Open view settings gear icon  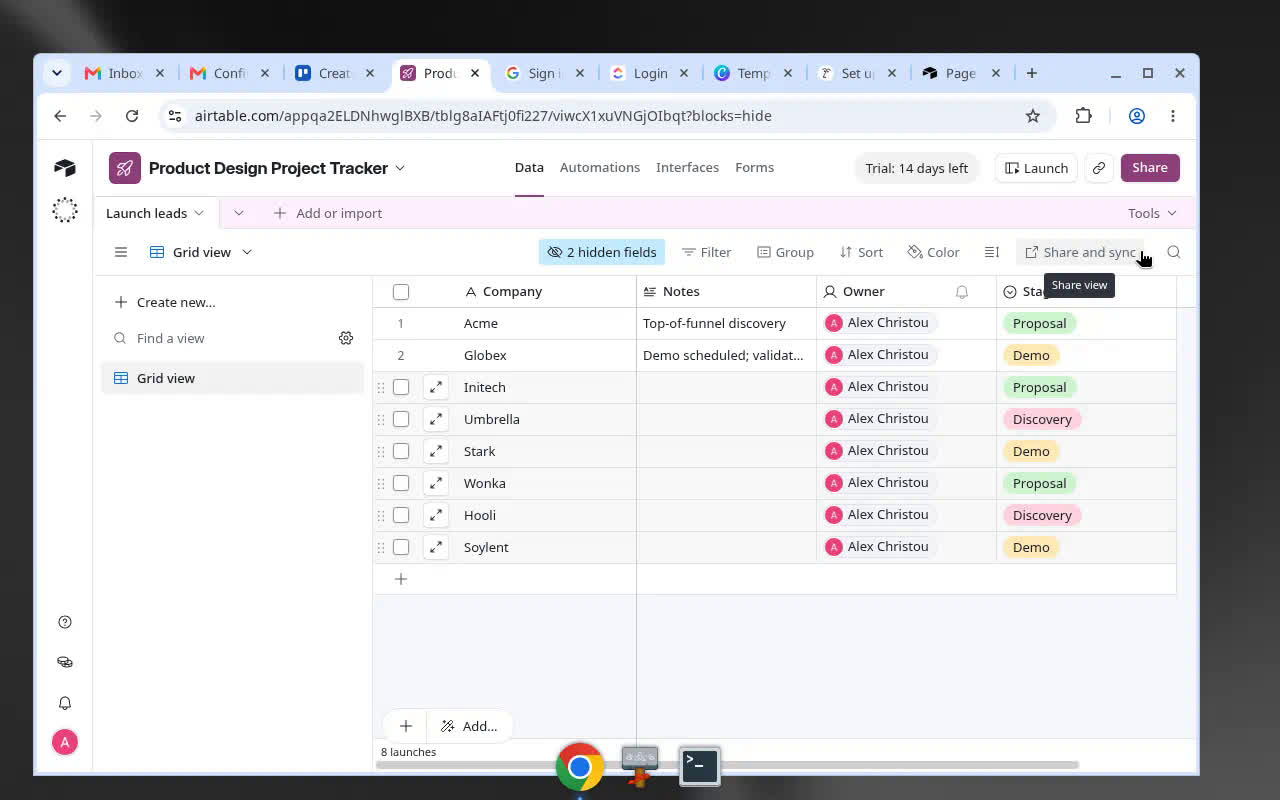346,338
